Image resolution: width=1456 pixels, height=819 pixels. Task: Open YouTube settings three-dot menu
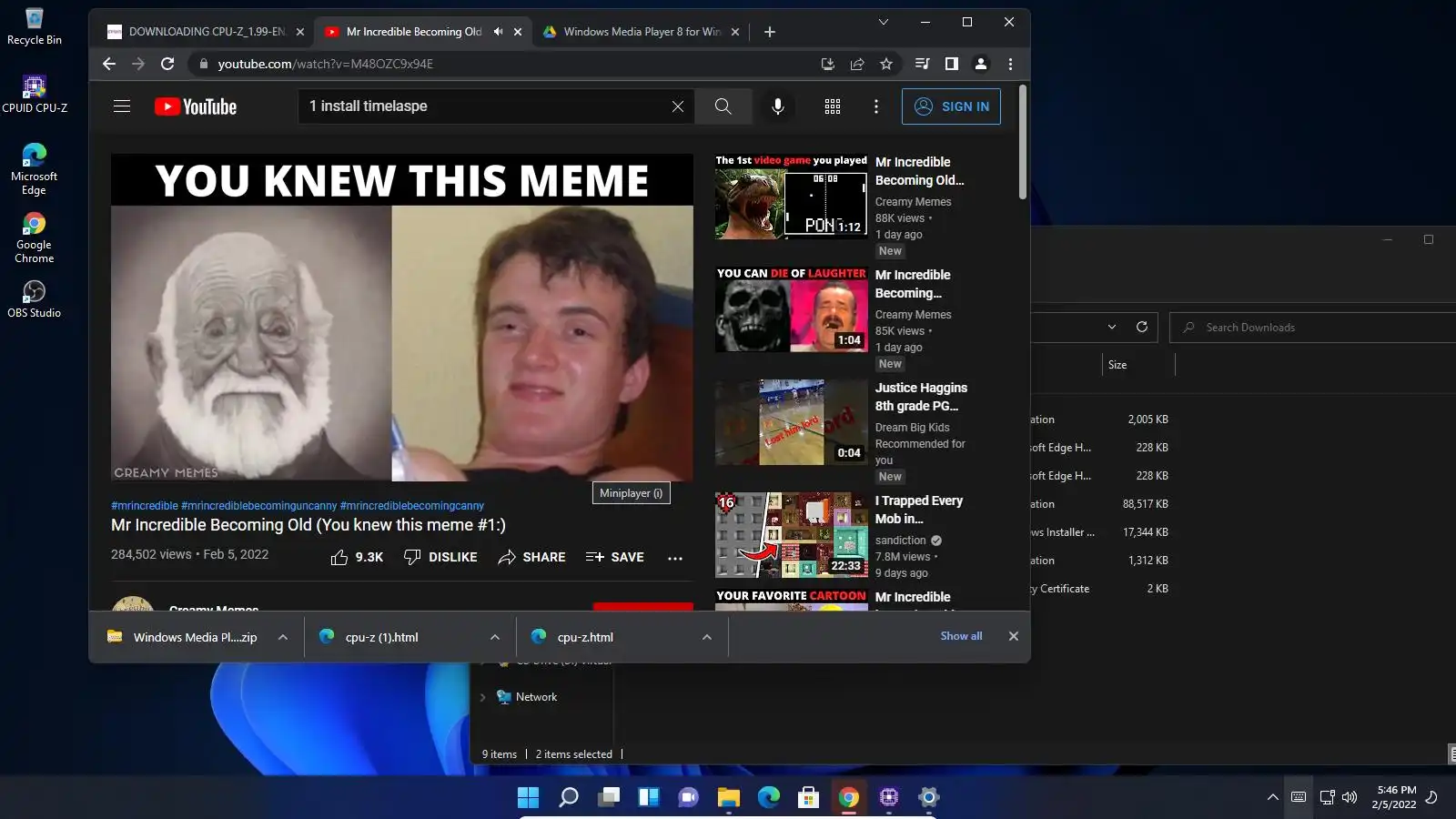click(876, 106)
